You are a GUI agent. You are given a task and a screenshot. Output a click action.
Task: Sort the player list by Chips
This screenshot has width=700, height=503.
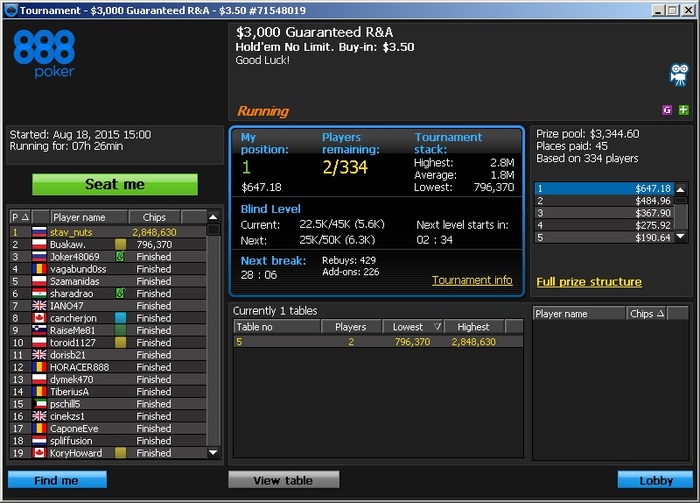[154, 217]
